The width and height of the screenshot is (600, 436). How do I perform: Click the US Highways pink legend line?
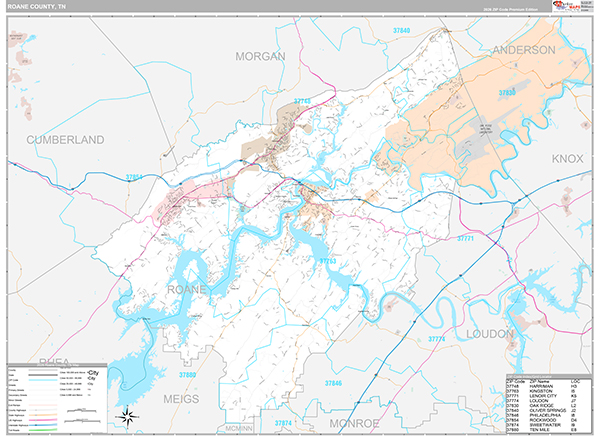43,420
